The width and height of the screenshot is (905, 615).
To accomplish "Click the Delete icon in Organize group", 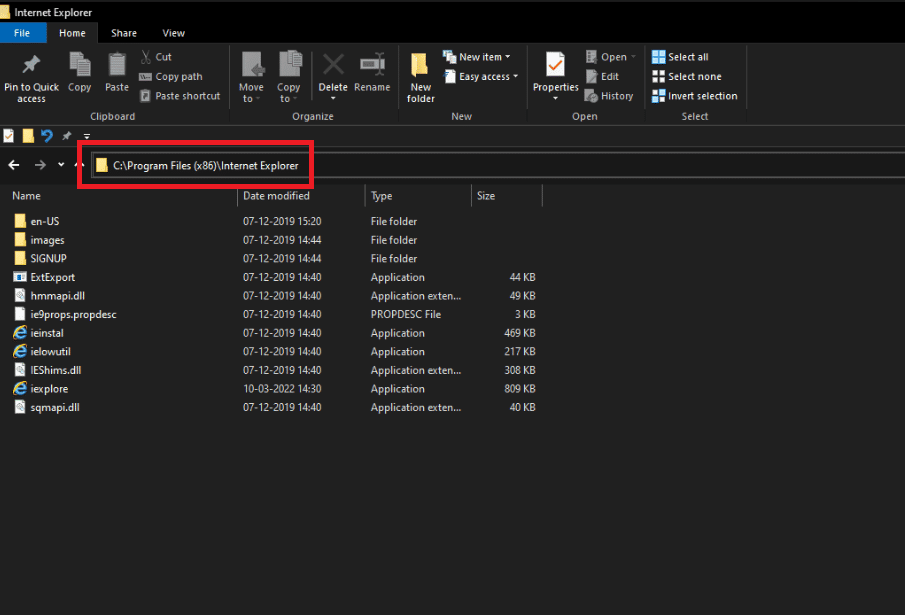I will (333, 66).
